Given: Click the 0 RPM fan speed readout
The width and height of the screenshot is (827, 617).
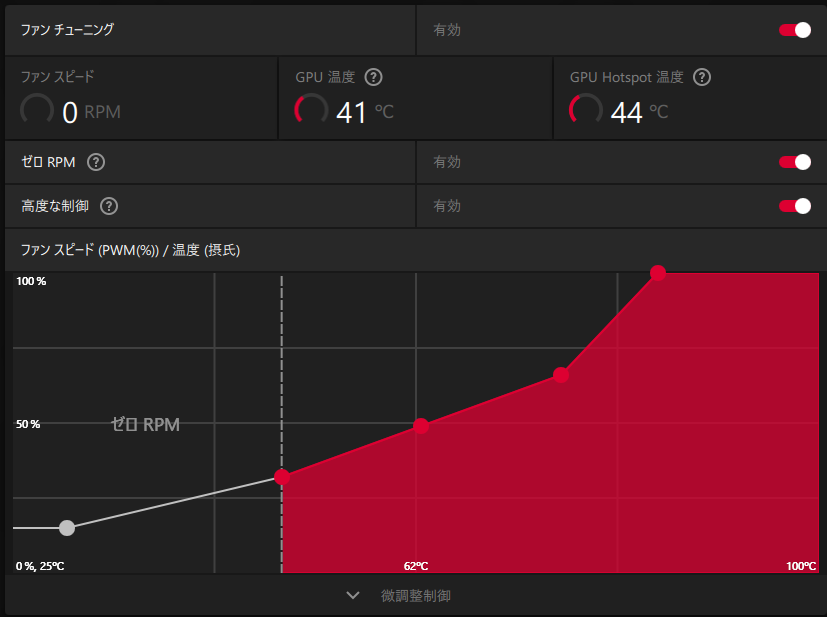Looking at the screenshot, I should [90, 112].
